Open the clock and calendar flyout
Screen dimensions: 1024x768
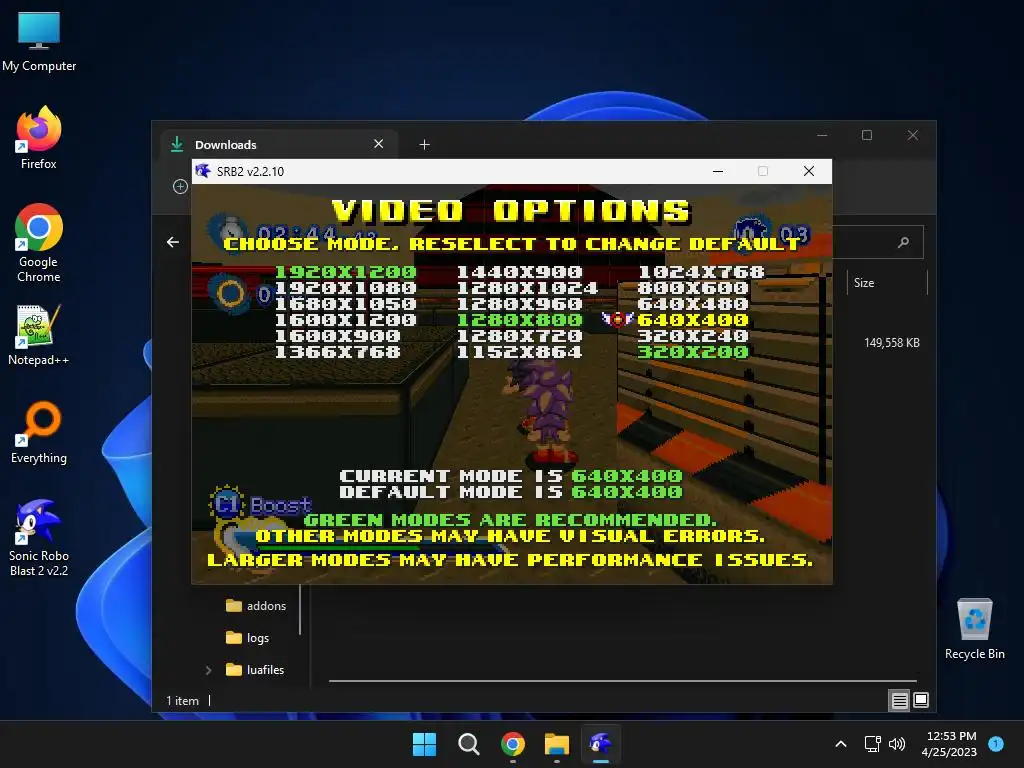click(951, 744)
